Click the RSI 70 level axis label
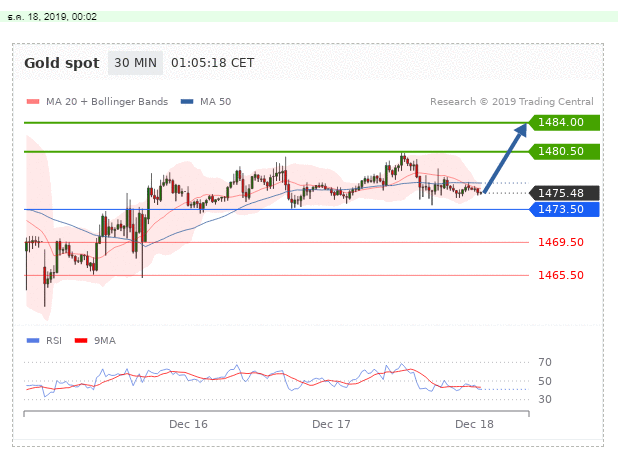Viewport: 618px width, 453px height. (545, 362)
